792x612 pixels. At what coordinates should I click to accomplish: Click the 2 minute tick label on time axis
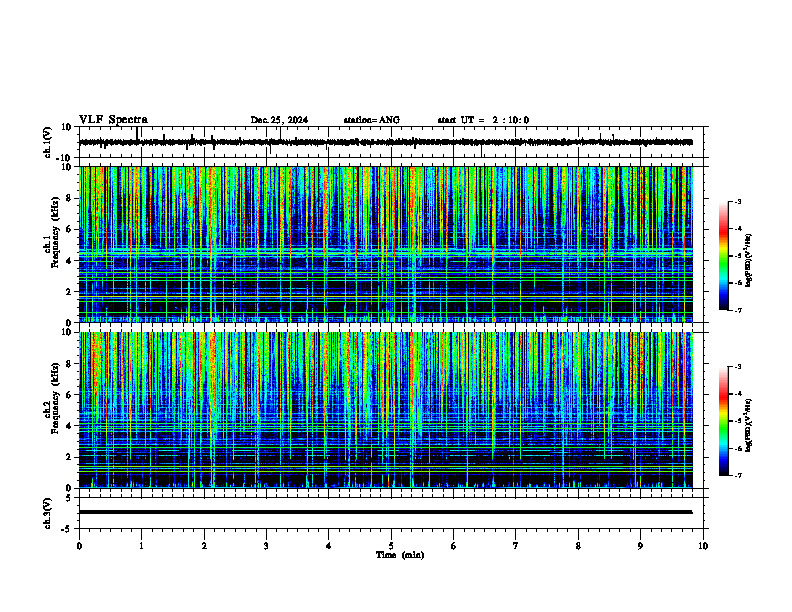tap(204, 546)
